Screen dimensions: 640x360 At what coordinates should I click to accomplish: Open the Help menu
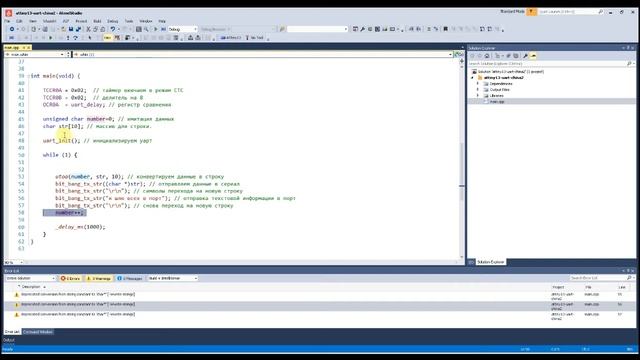[x=162, y=21]
